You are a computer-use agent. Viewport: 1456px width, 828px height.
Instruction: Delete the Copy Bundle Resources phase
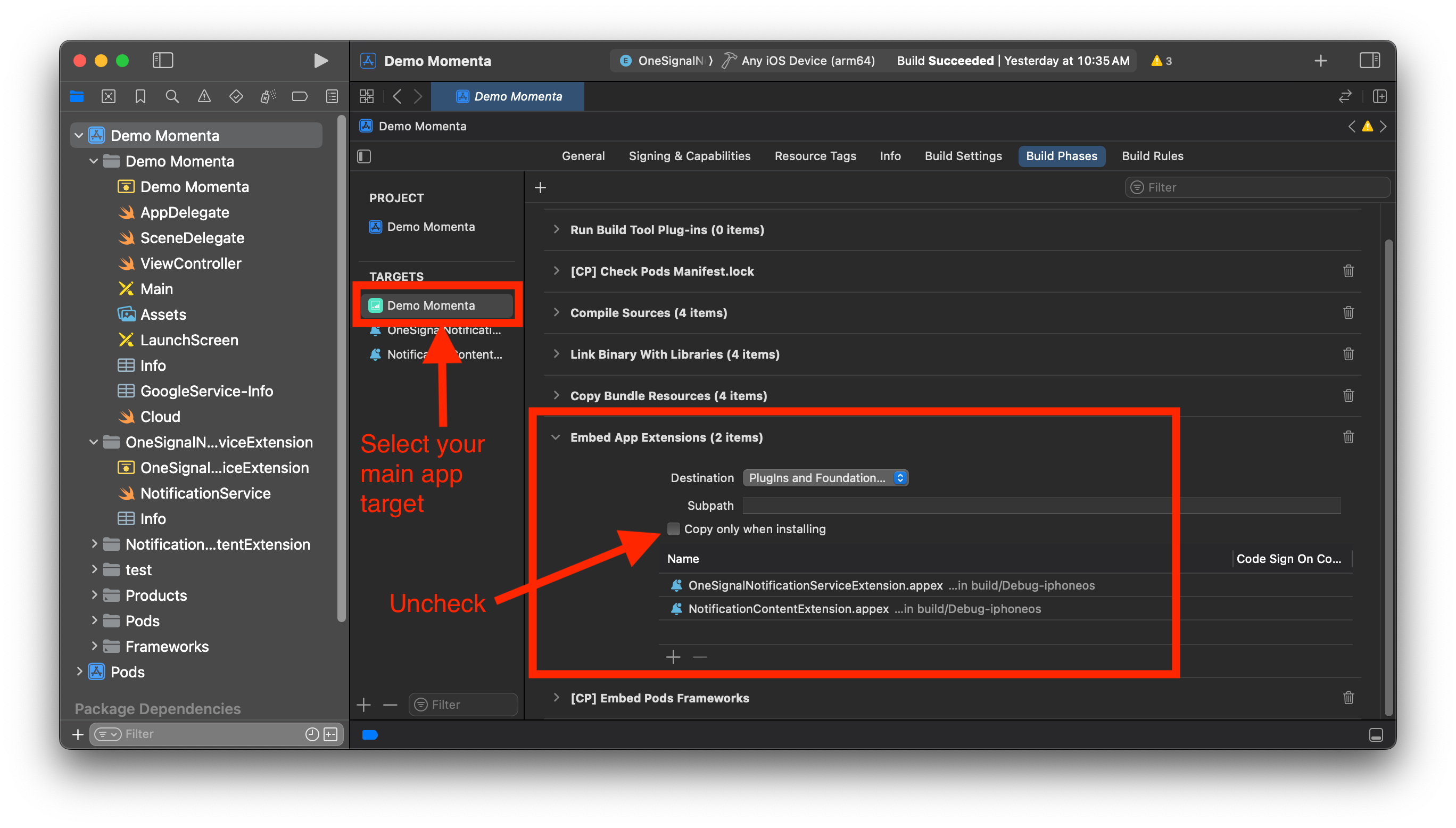(x=1348, y=396)
